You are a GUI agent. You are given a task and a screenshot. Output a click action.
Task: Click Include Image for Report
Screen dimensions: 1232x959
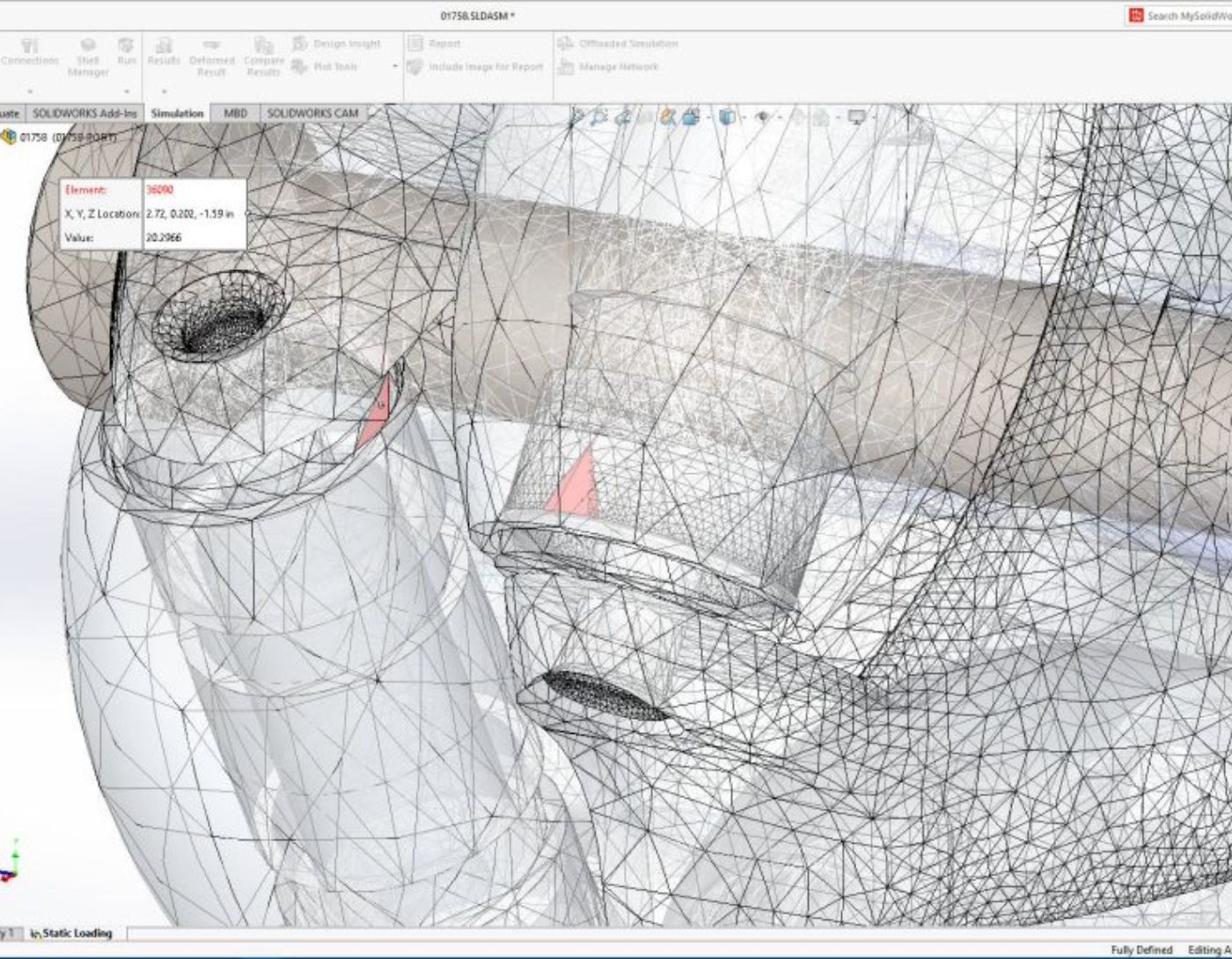475,67
